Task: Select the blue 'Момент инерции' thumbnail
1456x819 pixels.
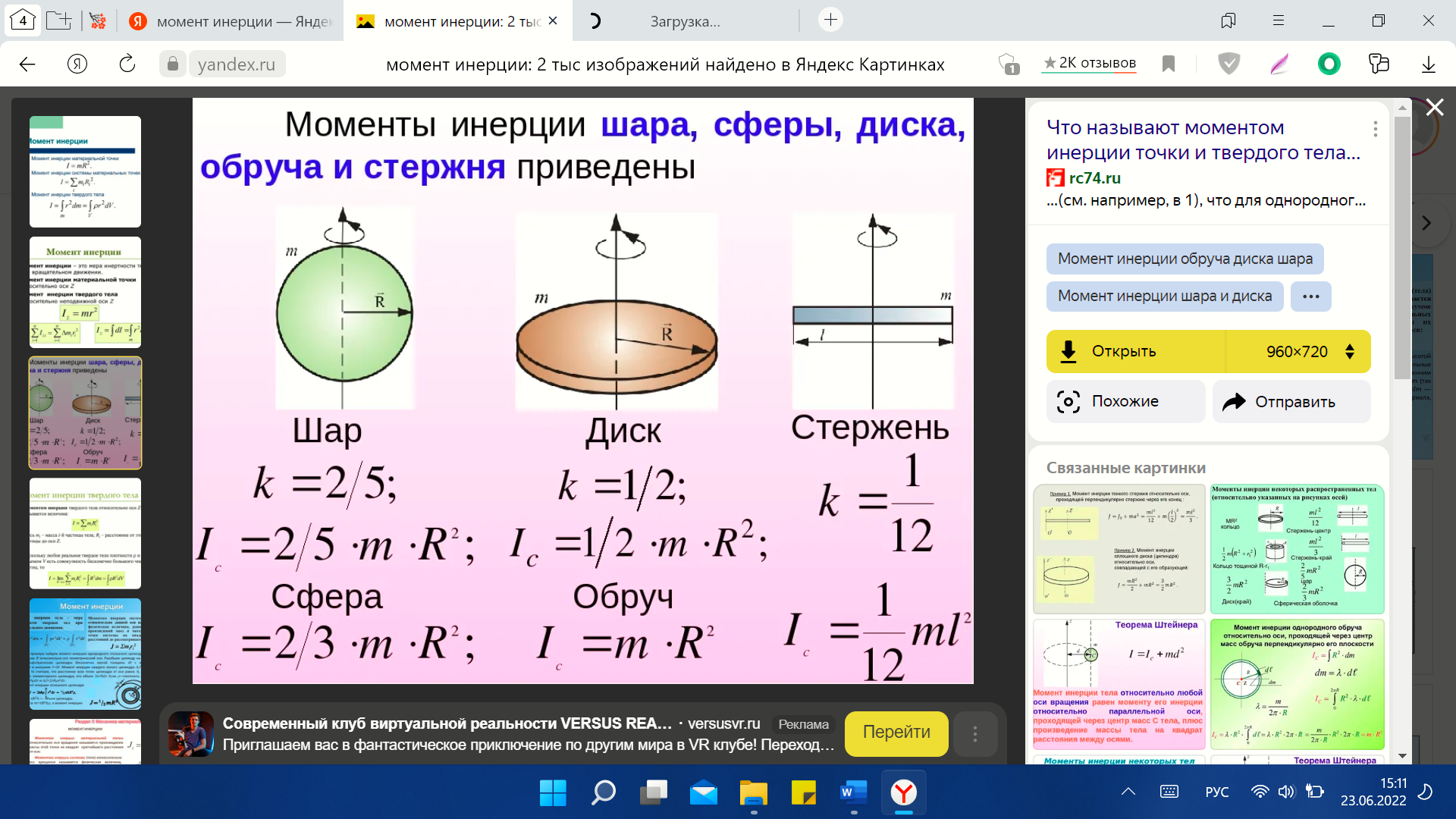Action: [x=85, y=654]
